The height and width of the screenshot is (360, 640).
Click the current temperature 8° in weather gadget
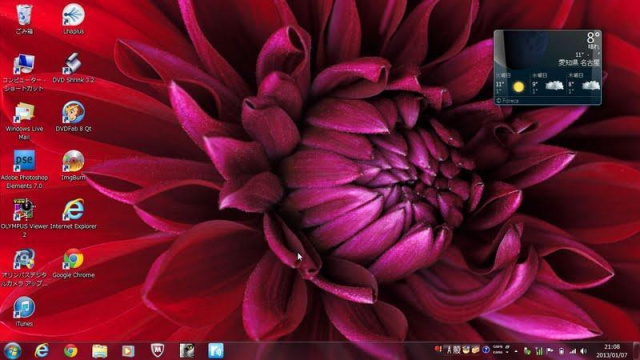tap(593, 38)
